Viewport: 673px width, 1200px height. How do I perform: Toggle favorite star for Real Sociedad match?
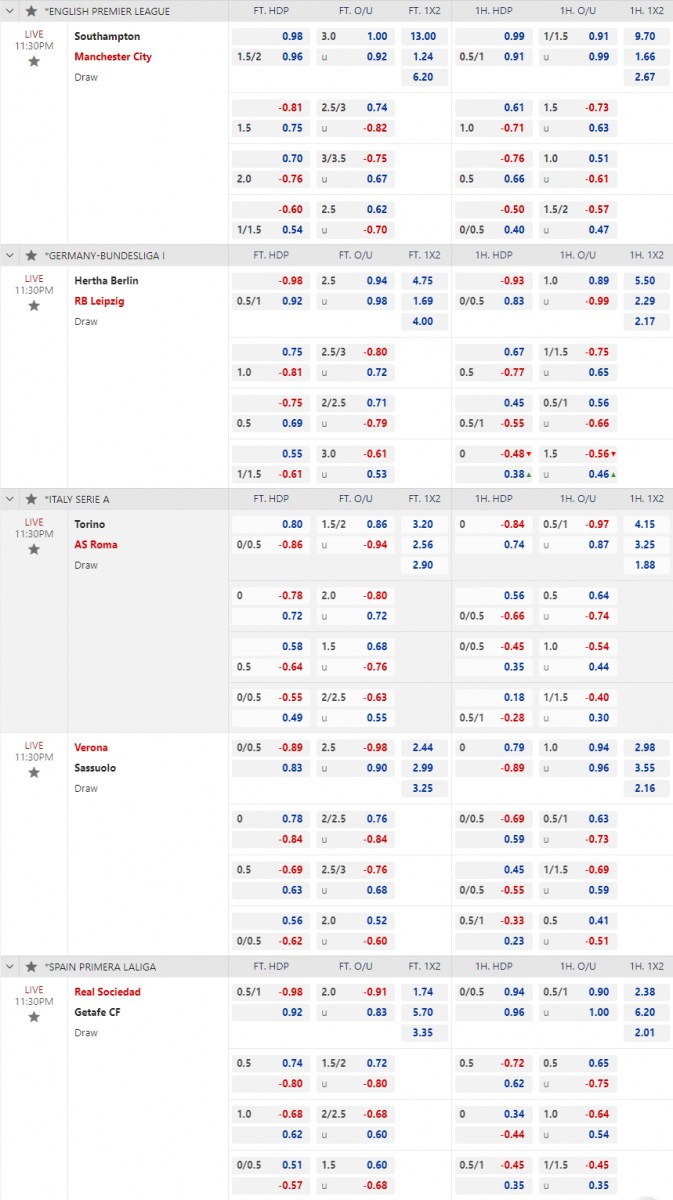pos(34,1016)
